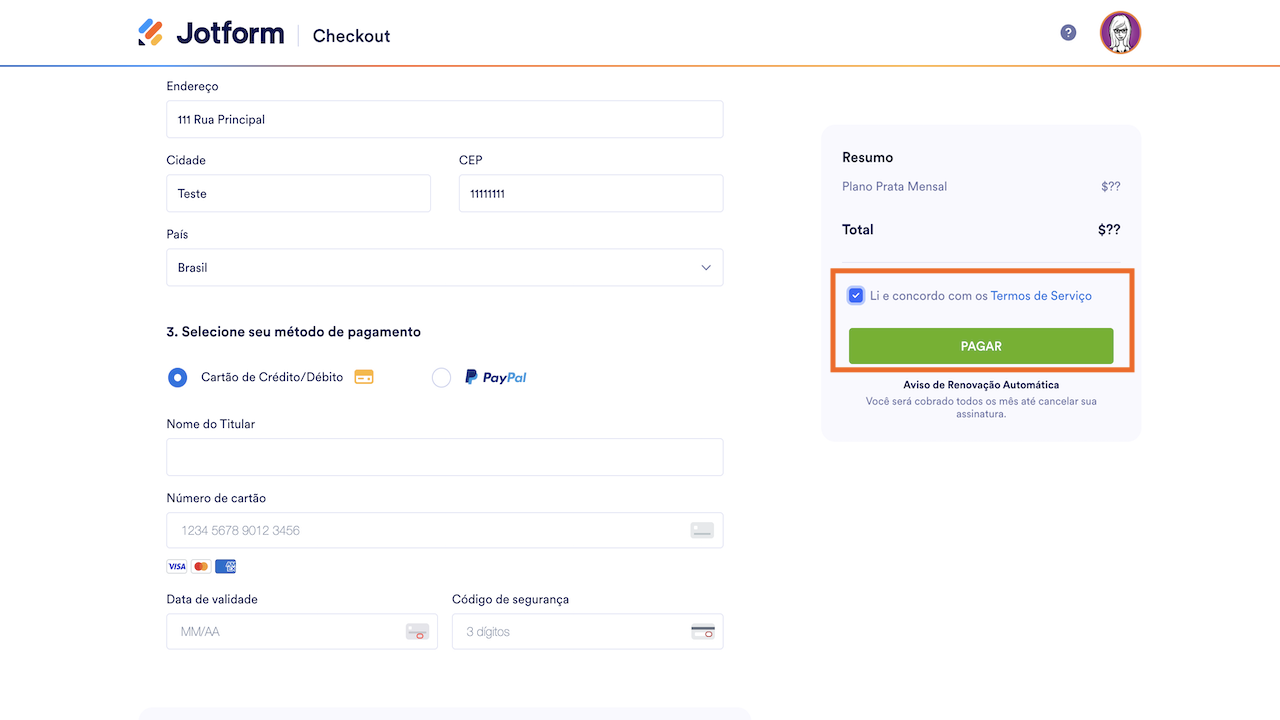Click the Cidade field containing Teste
This screenshot has height=720, width=1280.
click(298, 194)
